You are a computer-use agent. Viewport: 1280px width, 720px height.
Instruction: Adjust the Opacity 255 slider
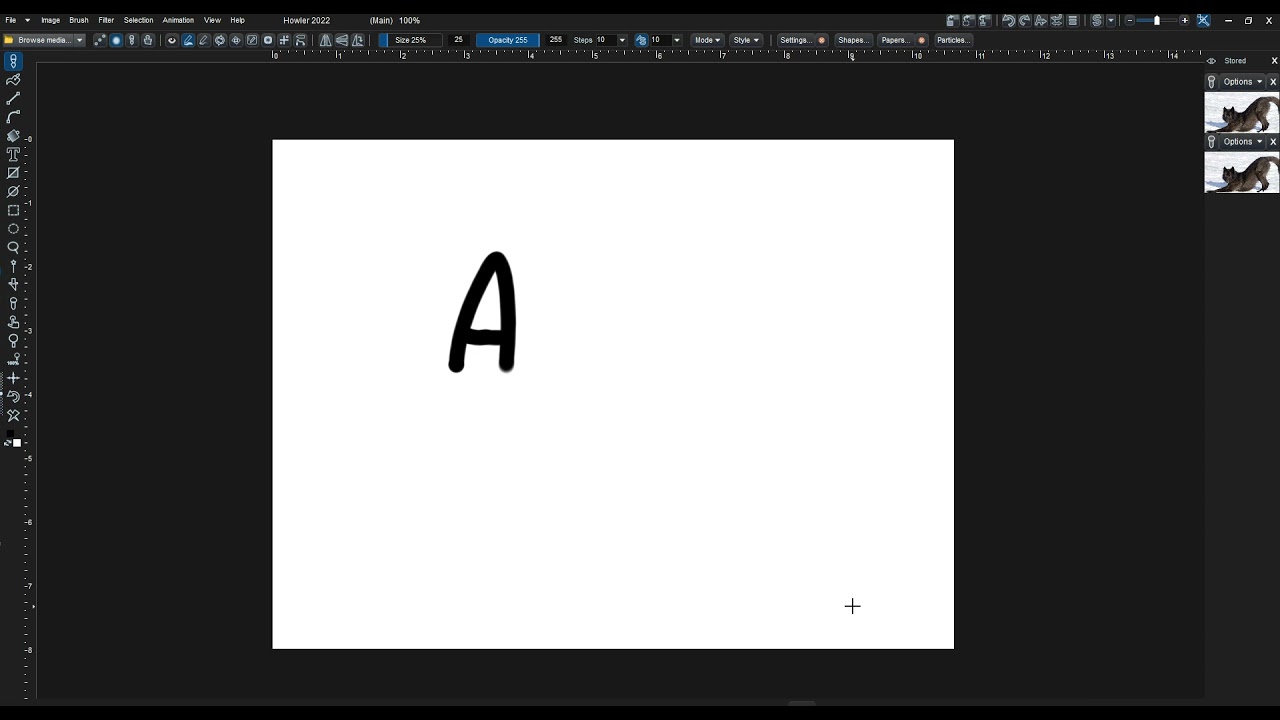point(507,40)
